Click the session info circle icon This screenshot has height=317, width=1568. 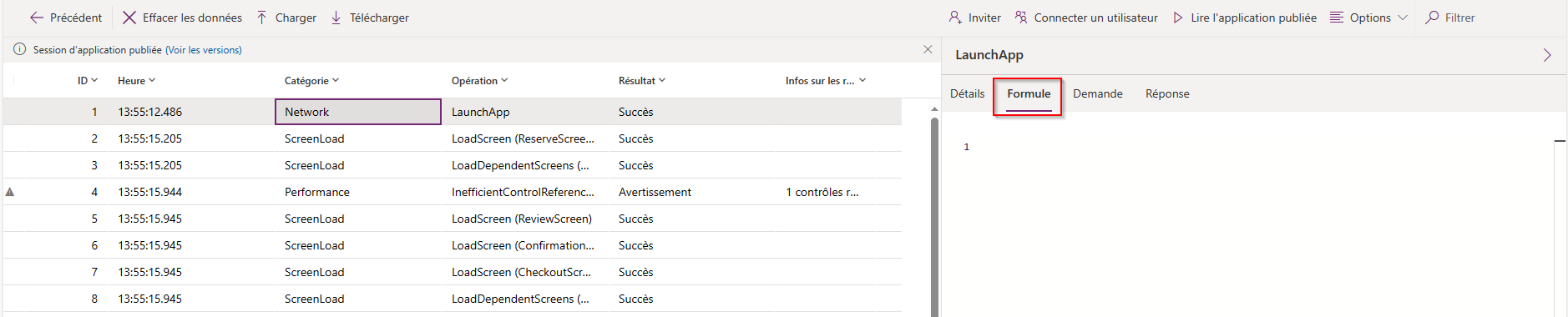point(20,50)
